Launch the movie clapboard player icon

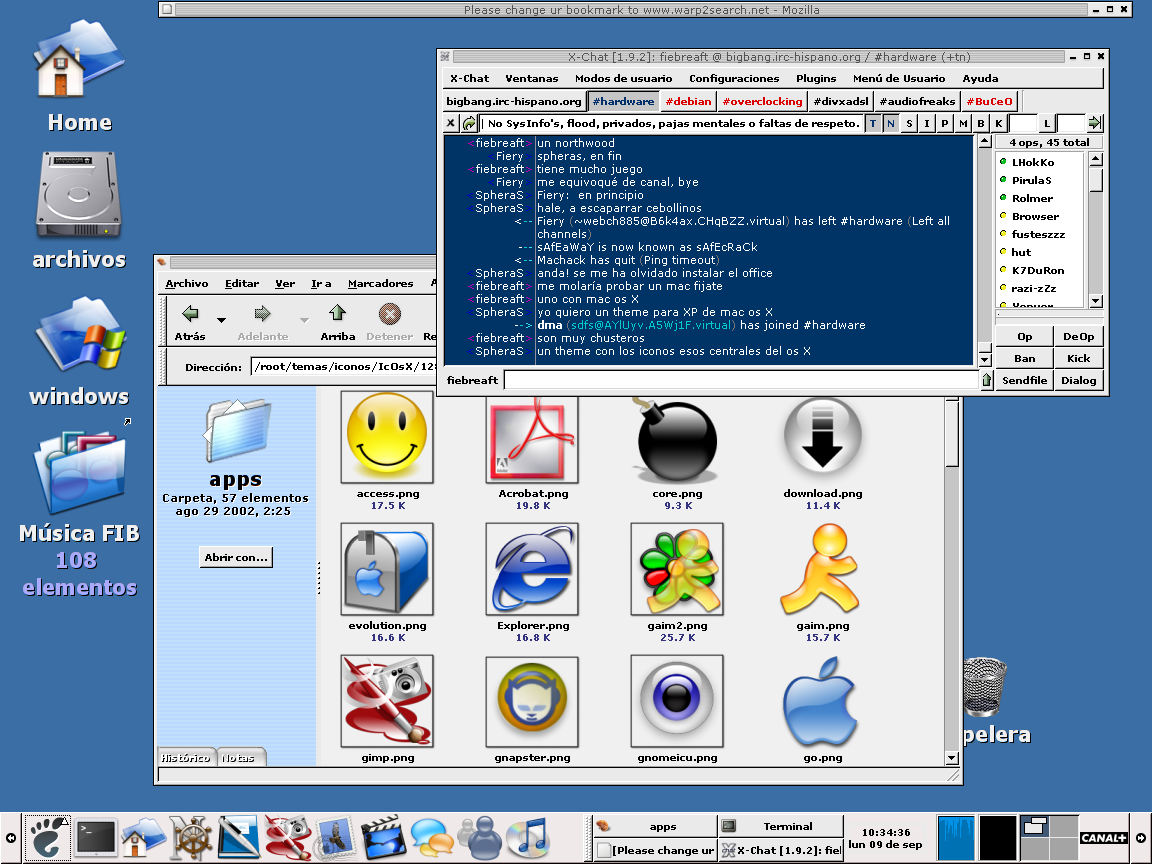click(384, 838)
